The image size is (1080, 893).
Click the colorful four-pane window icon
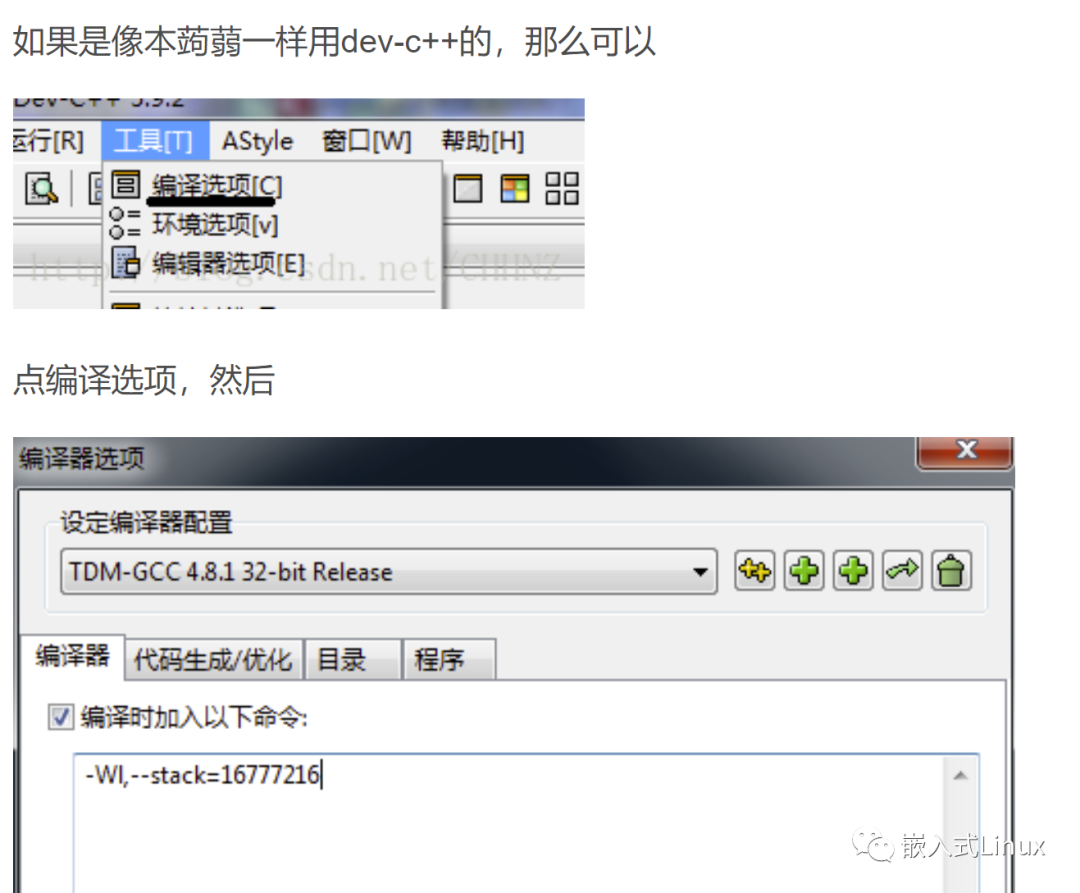515,189
